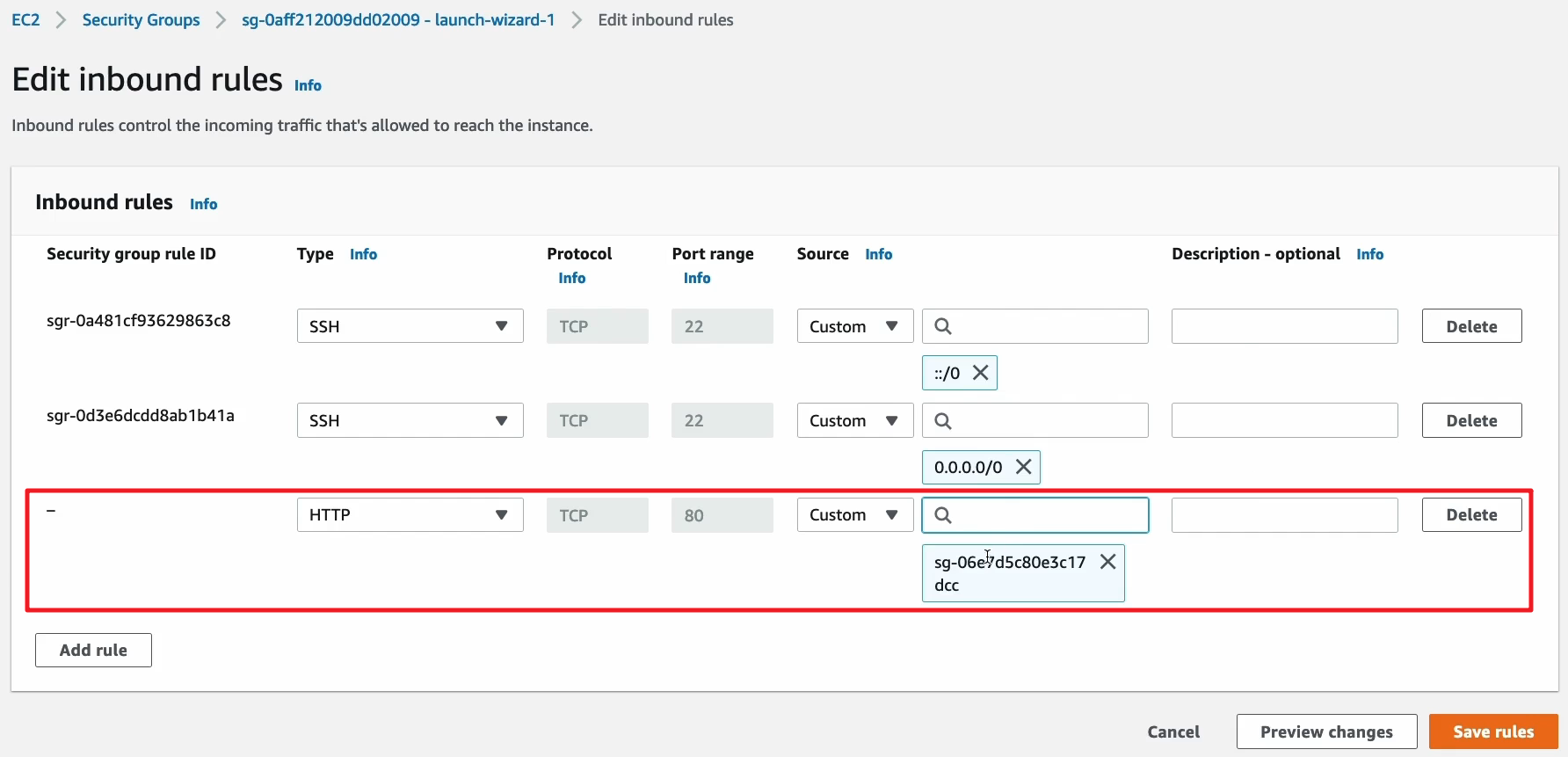Remove the sg-06e7d5c80e3c17dcc source tag
Screen dimensions: 1568x757
(x=1107, y=562)
